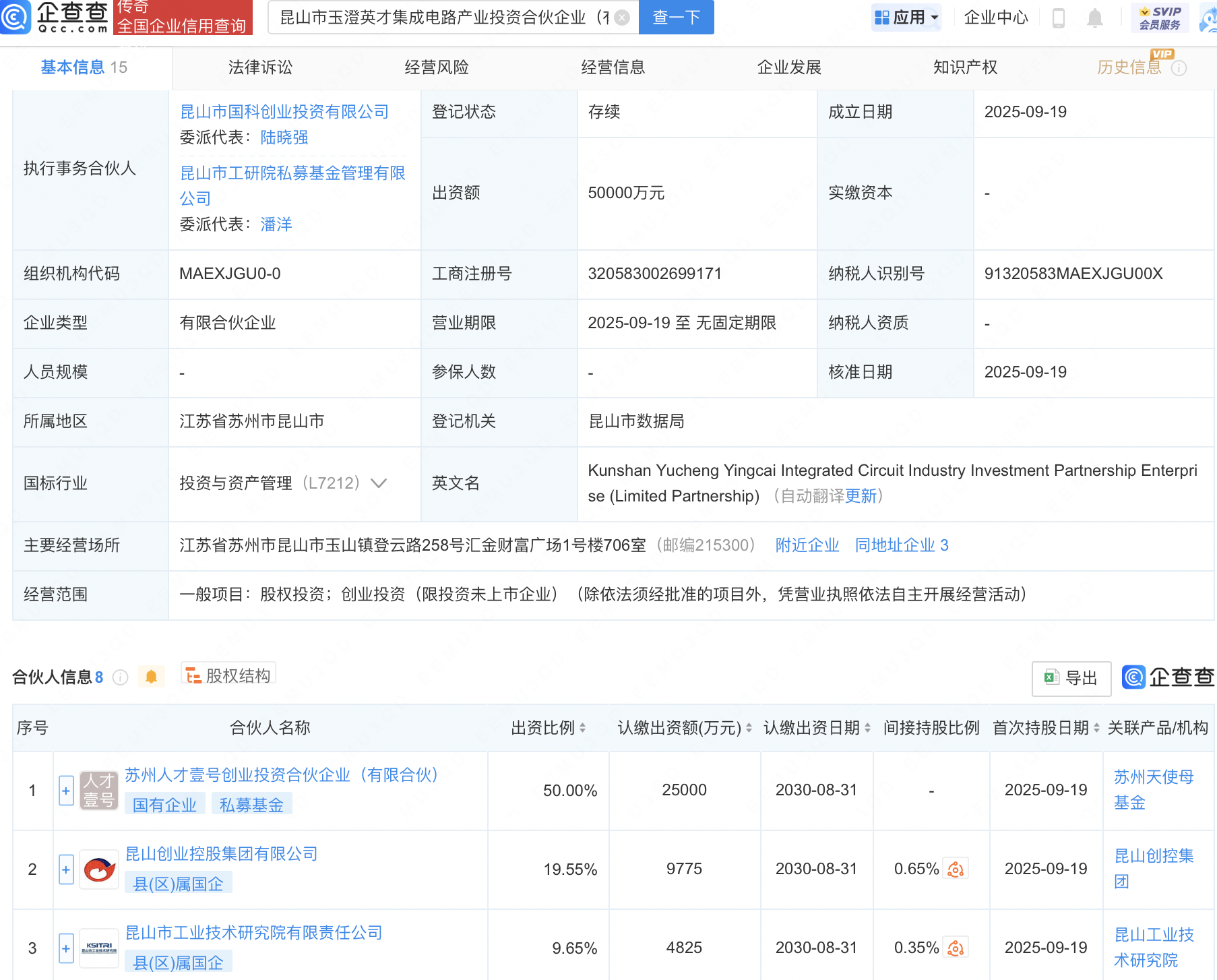Image resolution: width=1217 pixels, height=980 pixels.
Task: Open notifications bell icon
Action: (1095, 18)
